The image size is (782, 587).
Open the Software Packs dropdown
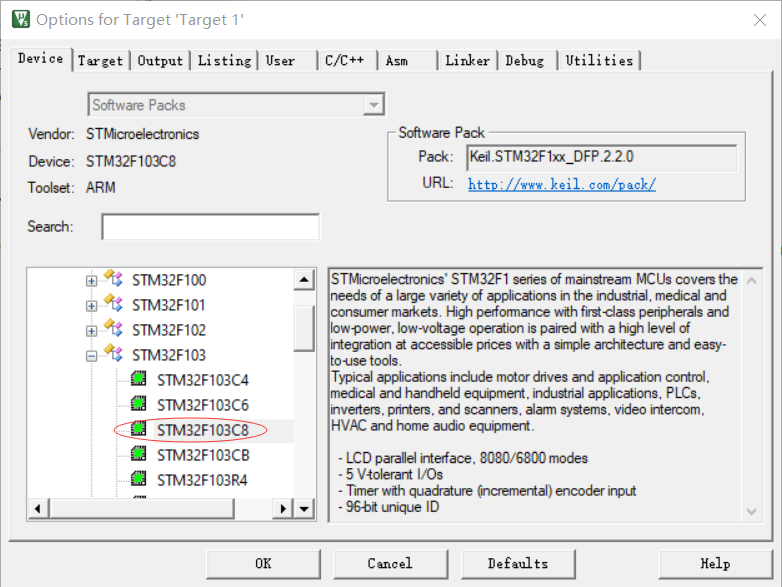click(x=374, y=105)
